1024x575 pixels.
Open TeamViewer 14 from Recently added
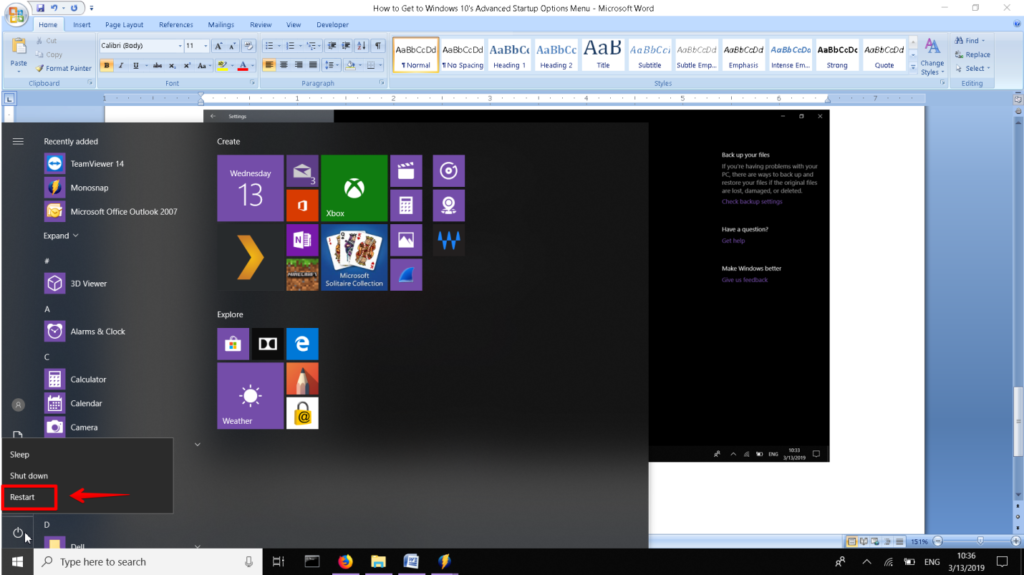click(97, 164)
